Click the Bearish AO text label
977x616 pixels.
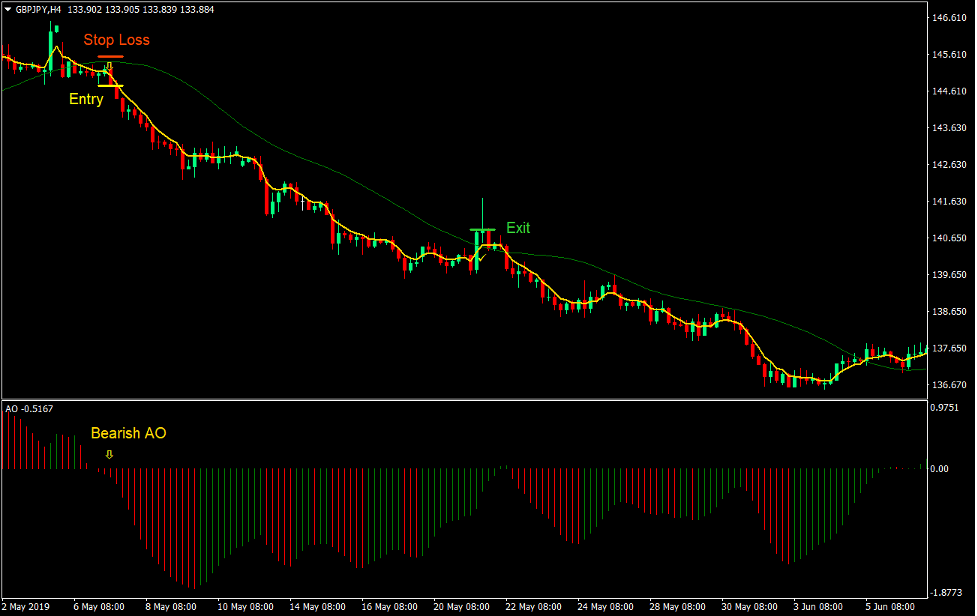[128, 433]
